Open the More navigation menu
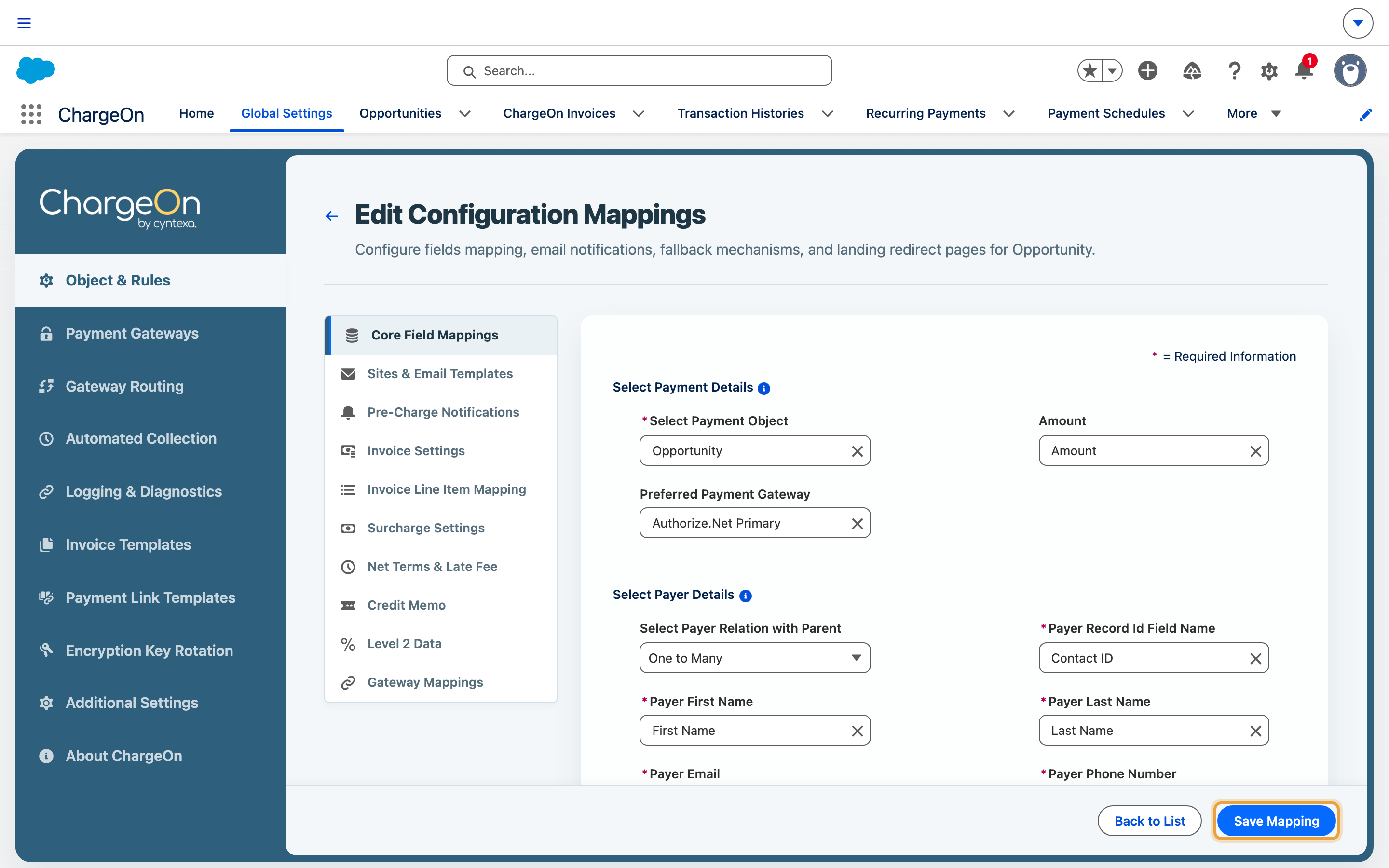This screenshot has height=868, width=1389. click(x=1253, y=114)
